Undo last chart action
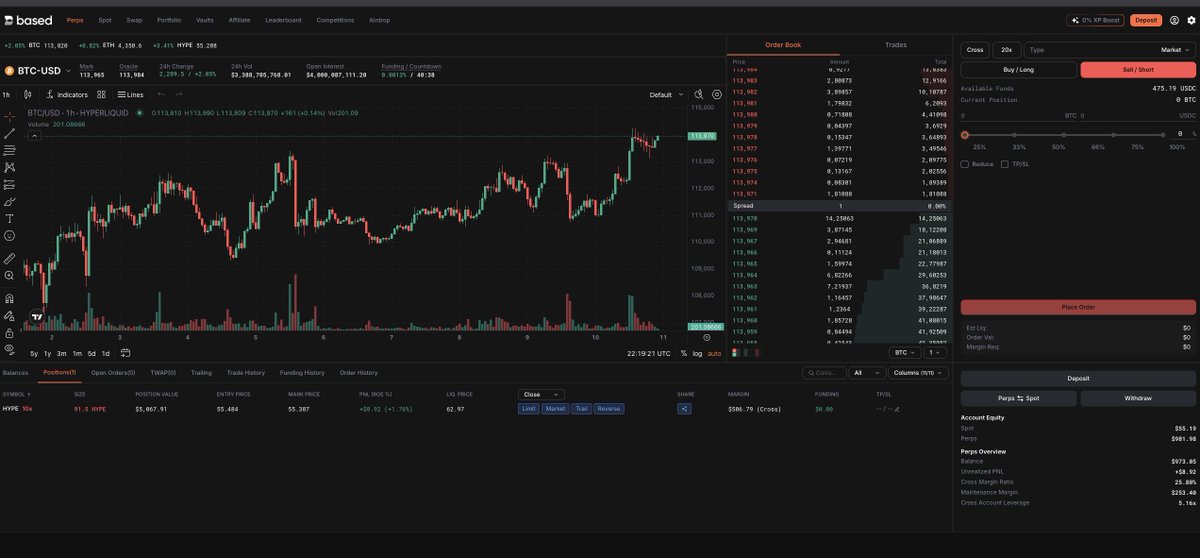 tap(161, 94)
